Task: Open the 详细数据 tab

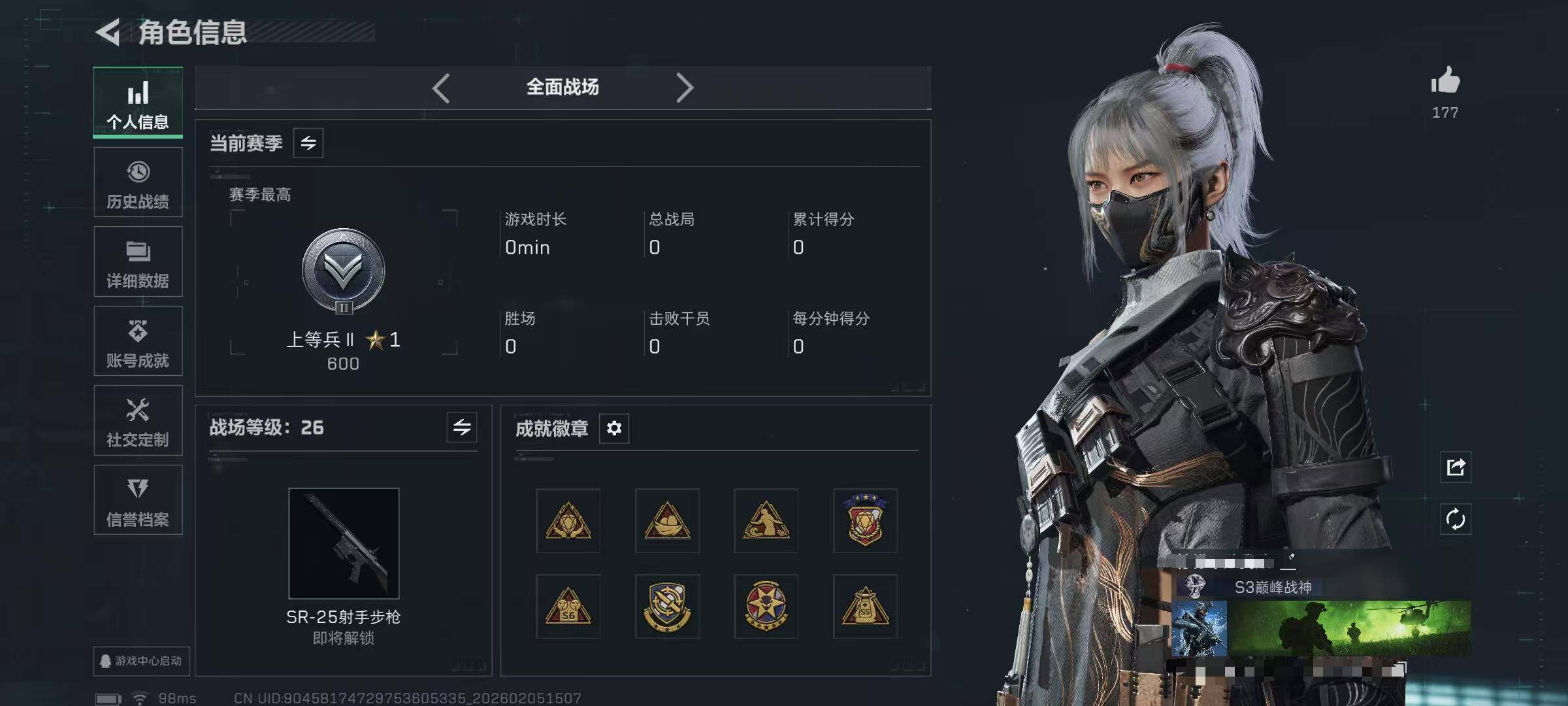Action: [138, 262]
